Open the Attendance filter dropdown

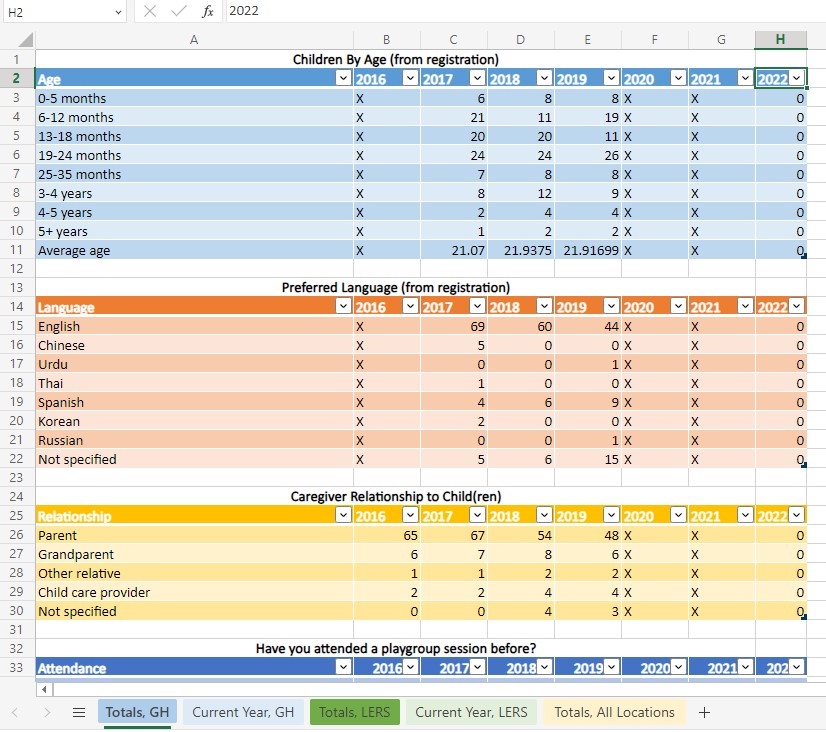tap(344, 667)
